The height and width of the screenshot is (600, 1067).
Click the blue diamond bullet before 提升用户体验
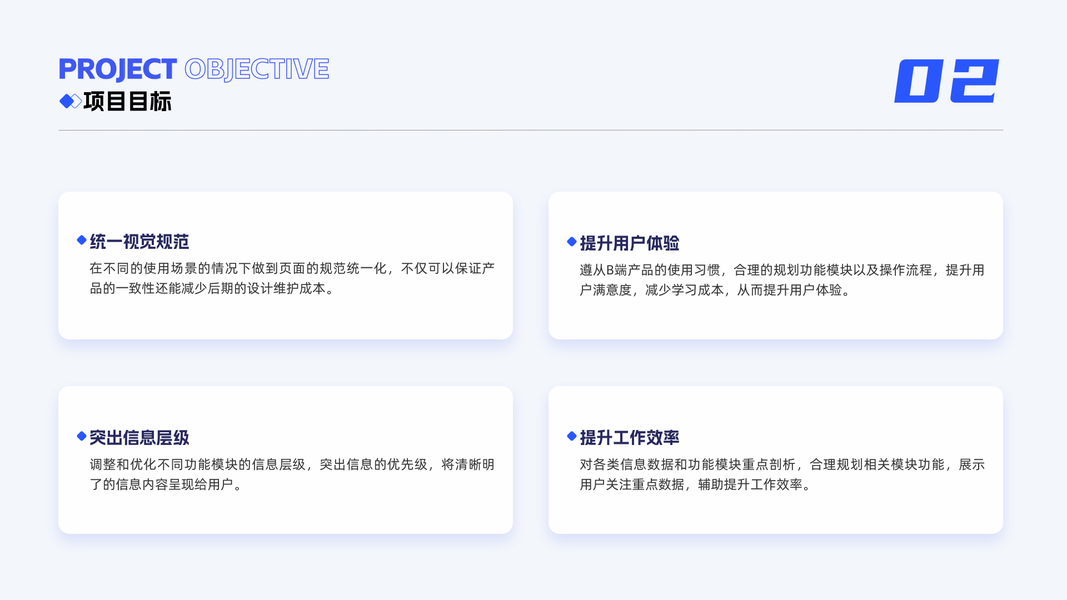pyautogui.click(x=572, y=241)
